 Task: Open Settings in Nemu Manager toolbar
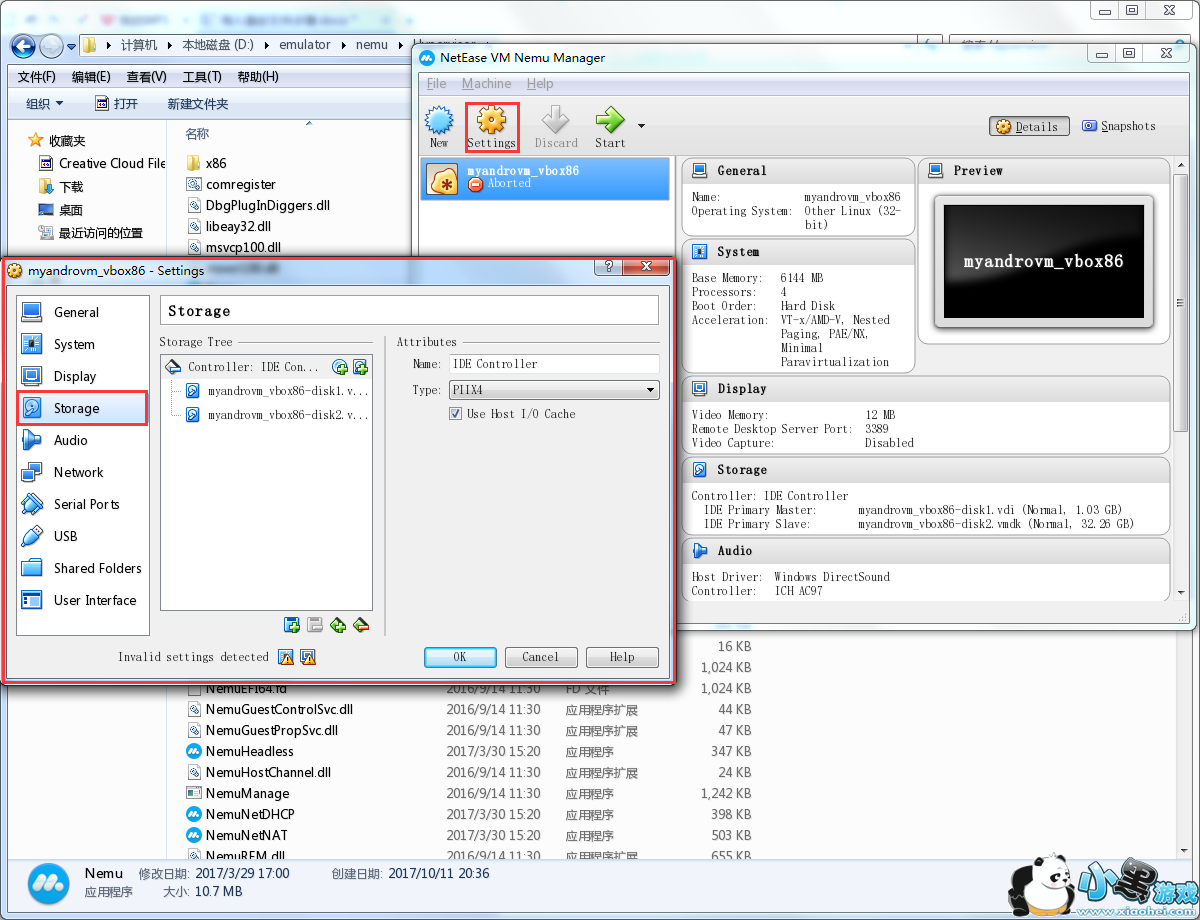click(x=491, y=127)
